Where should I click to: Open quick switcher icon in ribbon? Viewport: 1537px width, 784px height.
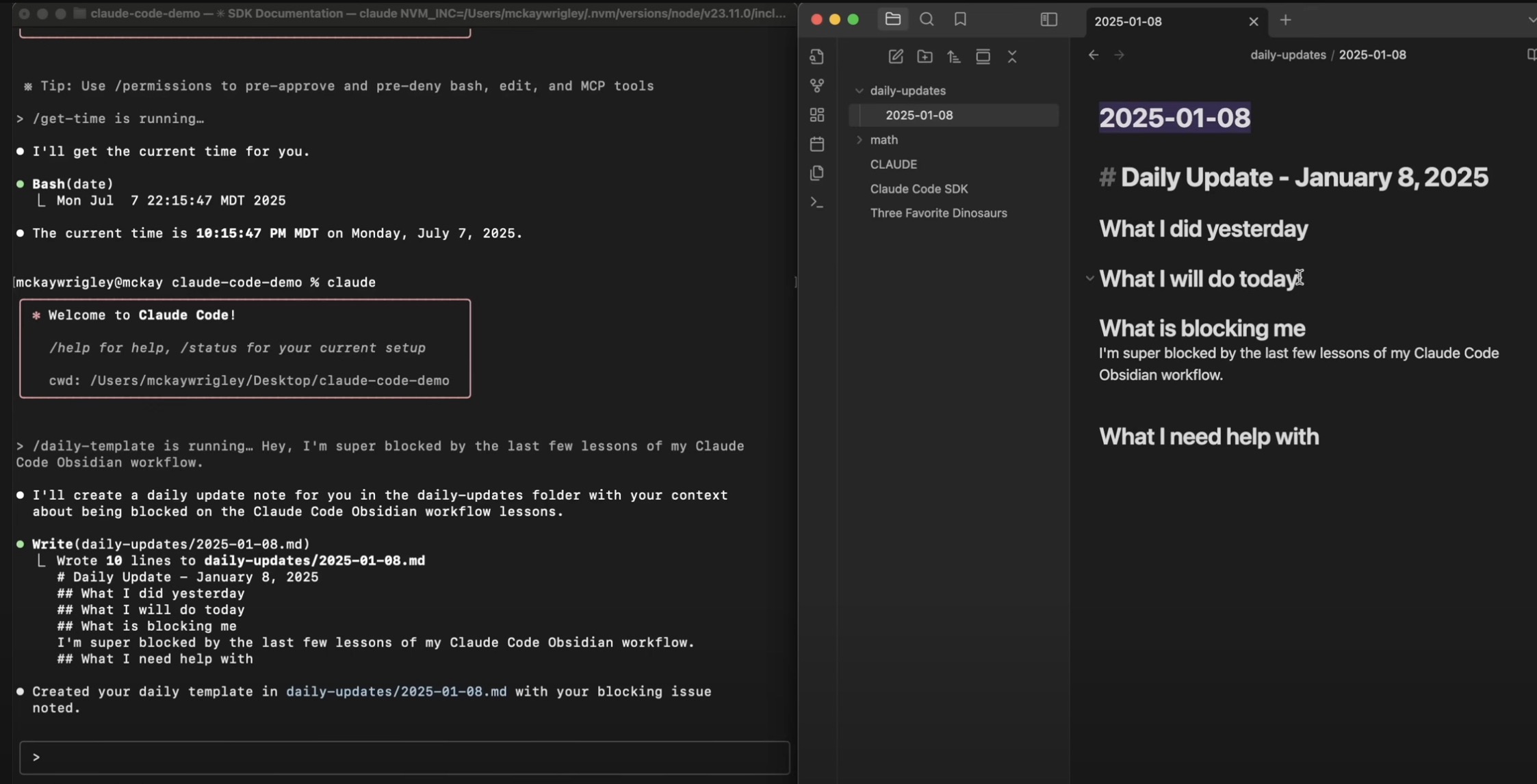pyautogui.click(x=816, y=57)
